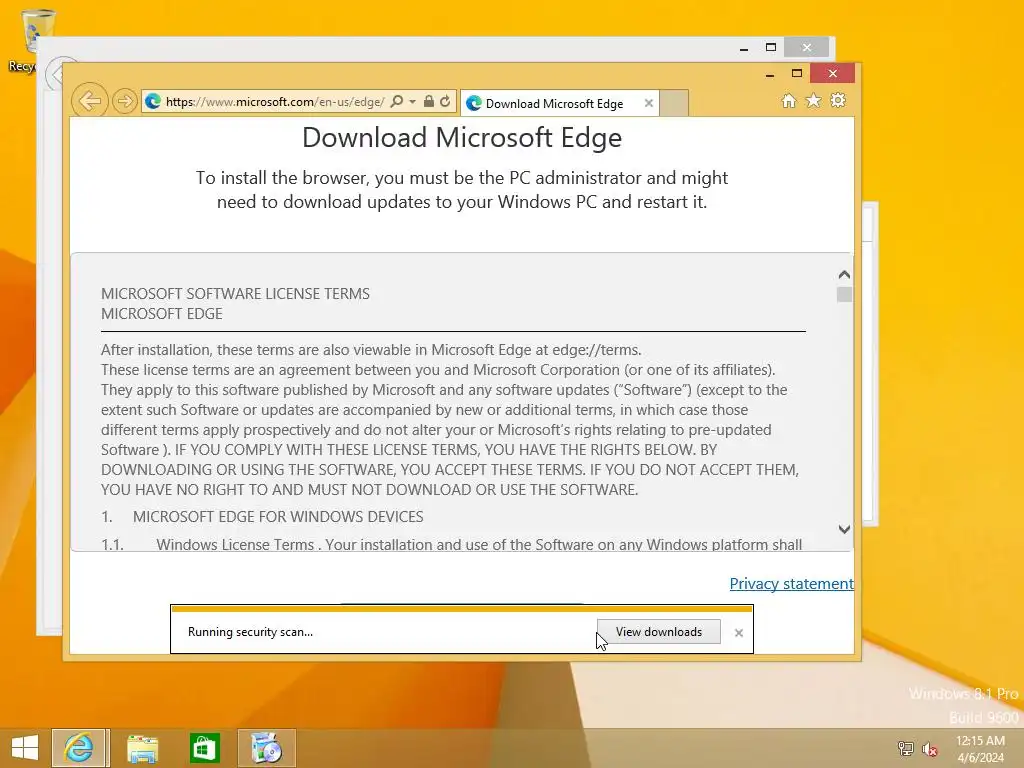The width and height of the screenshot is (1024, 768).
Task: Maximize the background Internet Explorer window
Action: [771, 47]
